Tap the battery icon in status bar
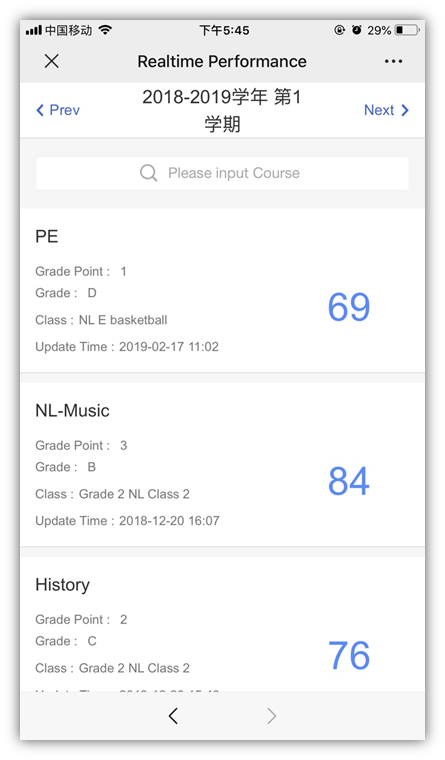 click(407, 31)
